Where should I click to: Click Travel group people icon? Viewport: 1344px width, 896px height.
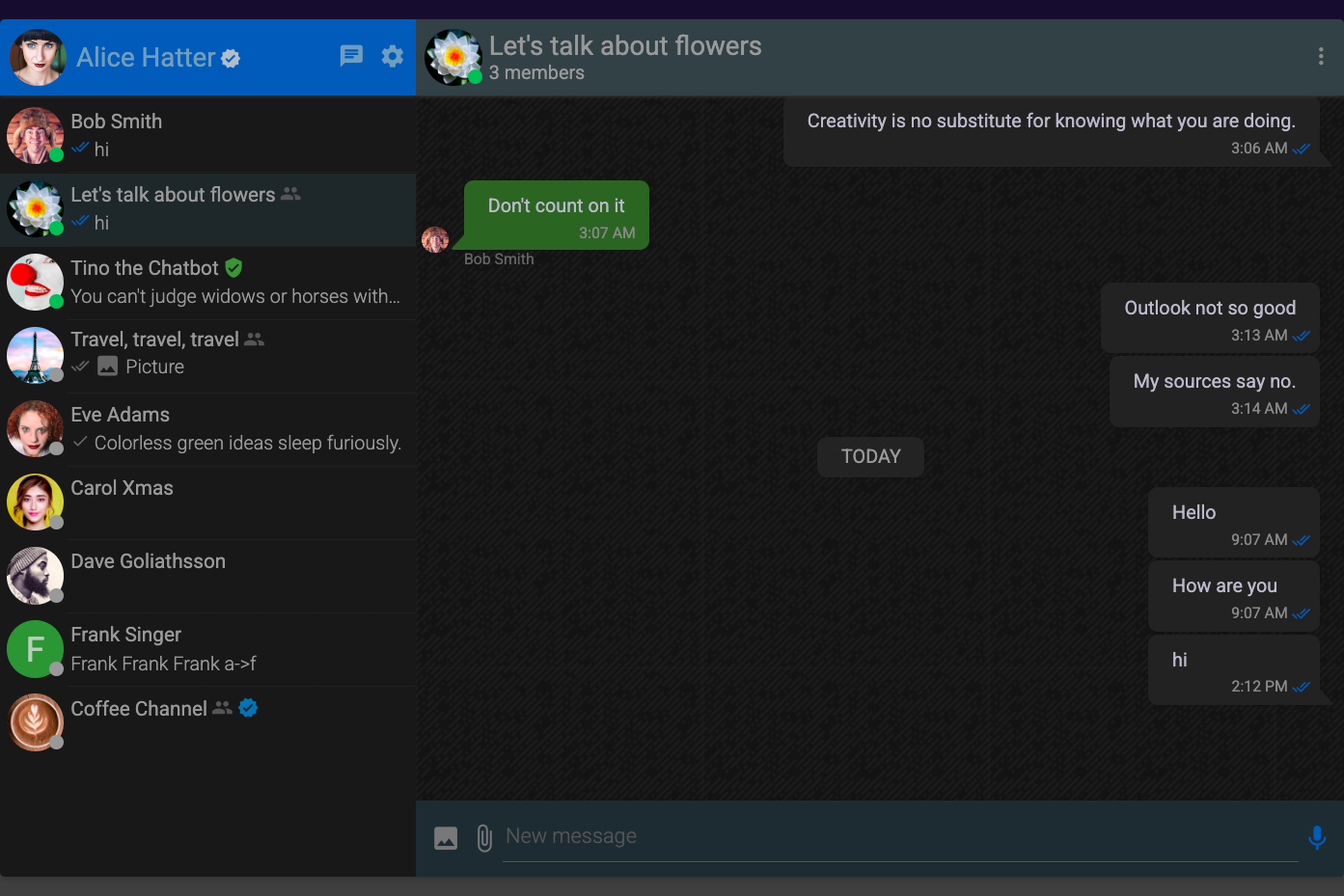[254, 339]
